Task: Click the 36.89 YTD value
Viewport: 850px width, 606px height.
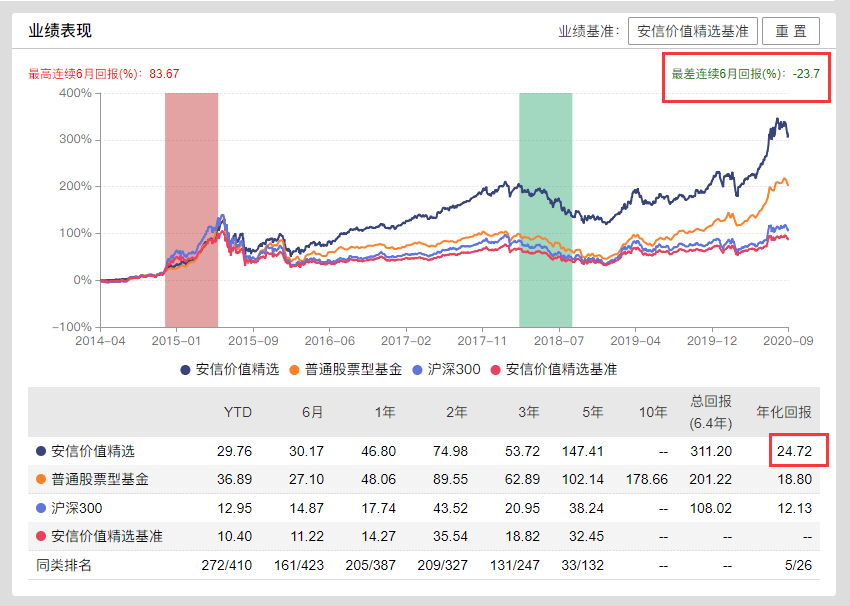Action: coord(234,479)
